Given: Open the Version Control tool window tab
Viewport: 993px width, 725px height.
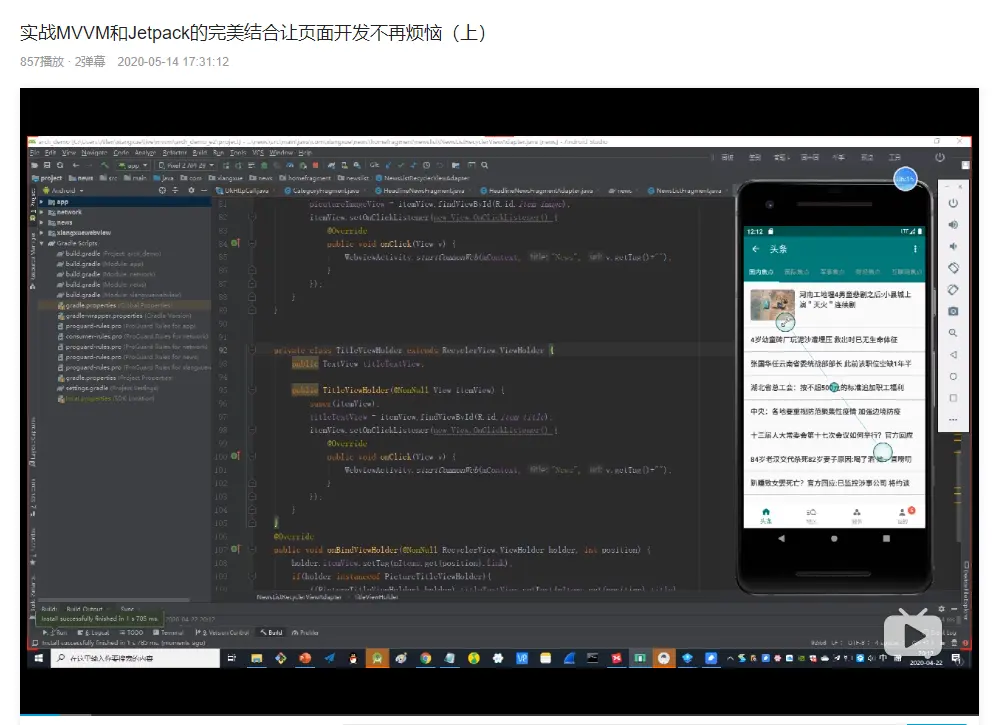Looking at the screenshot, I should point(222,633).
